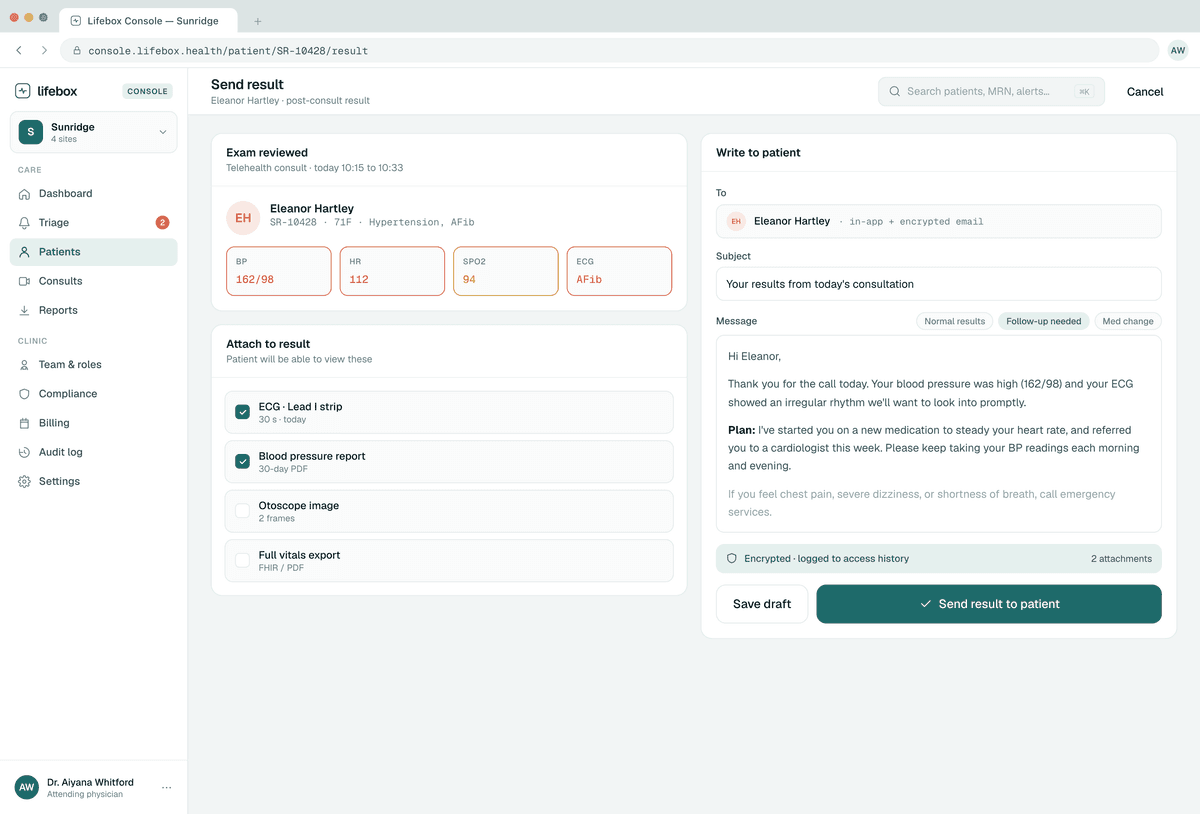The image size is (1200, 814).
Task: Click the shield icon next to Encrypted
Action: pos(732,559)
